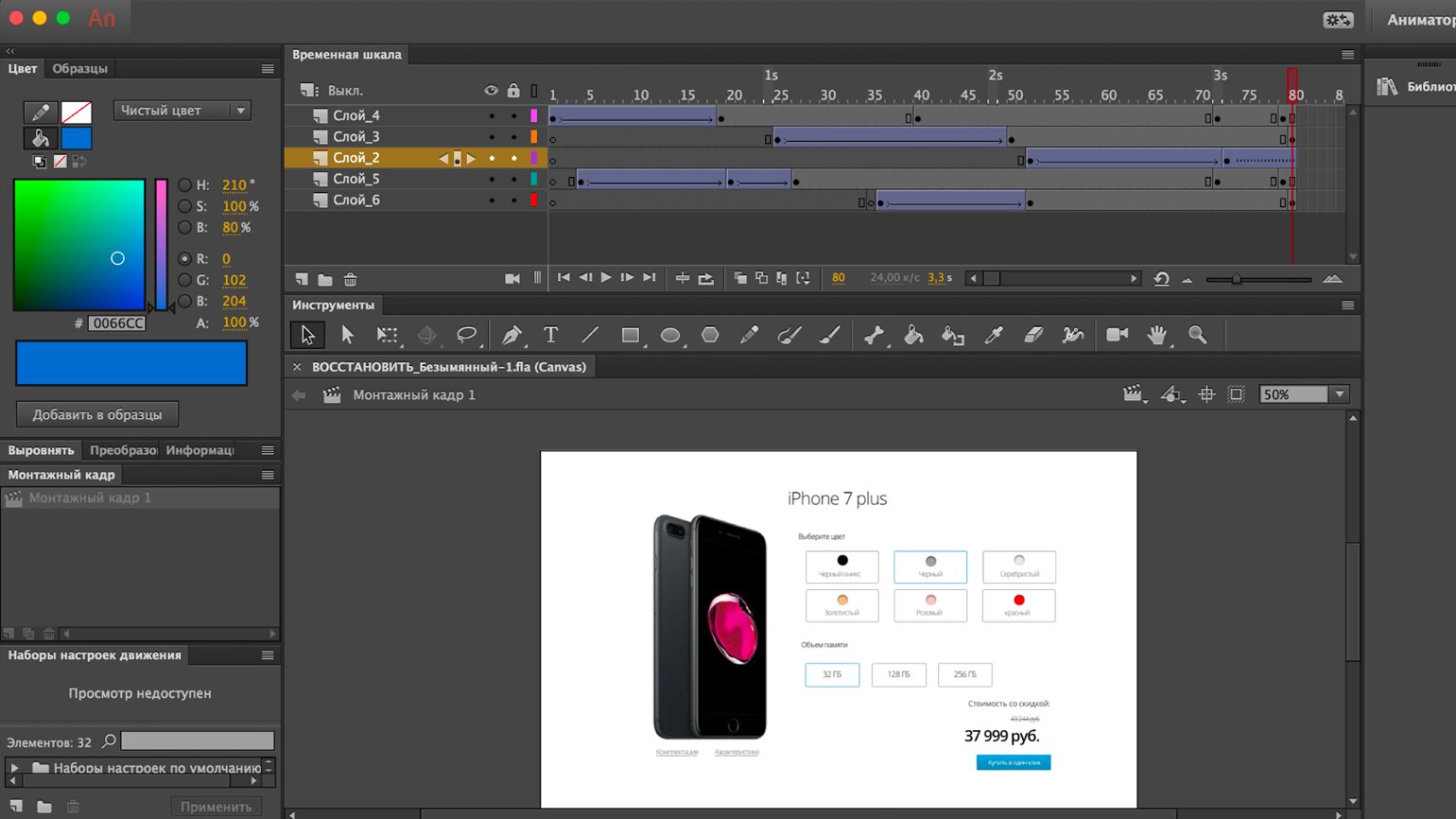Toggle lock dot for Слой_3
Viewport: 1456px width, 819px height.
pyautogui.click(x=513, y=137)
